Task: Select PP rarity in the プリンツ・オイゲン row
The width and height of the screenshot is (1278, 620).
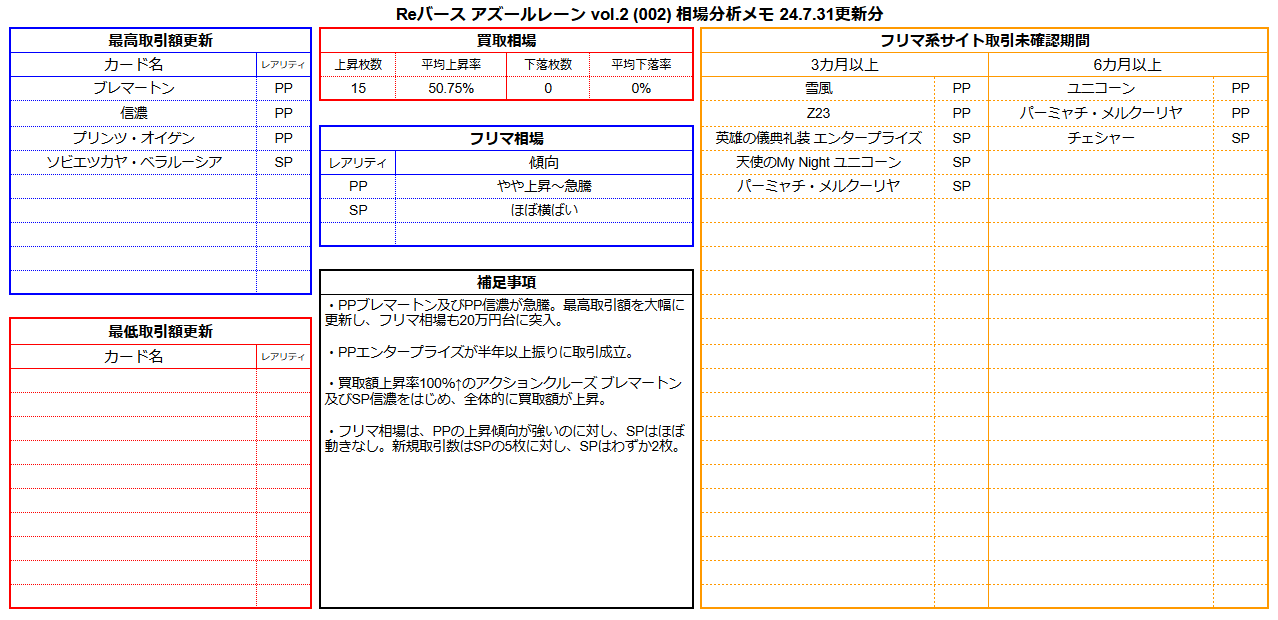Action: (x=284, y=137)
